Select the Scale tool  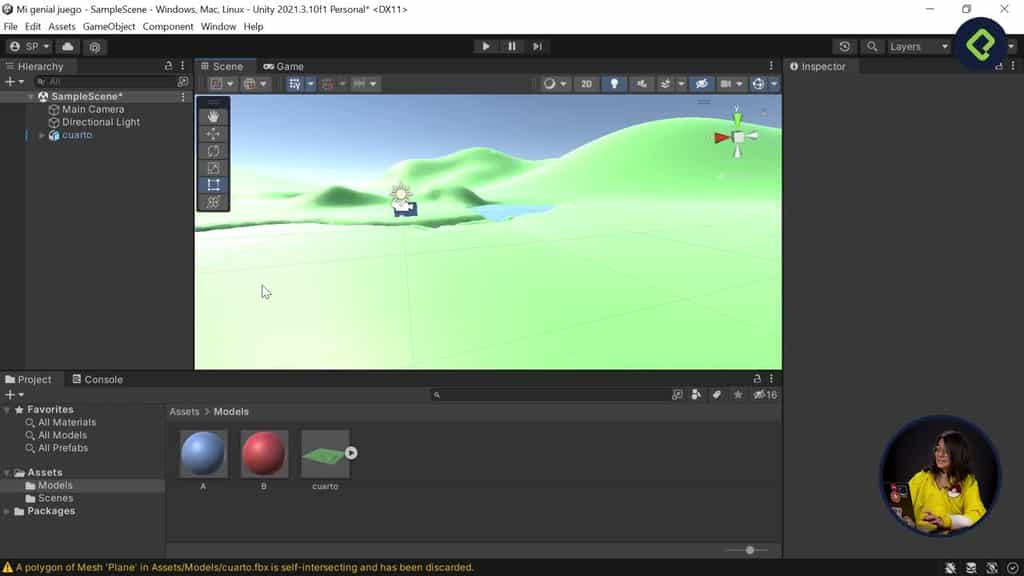coord(212,168)
